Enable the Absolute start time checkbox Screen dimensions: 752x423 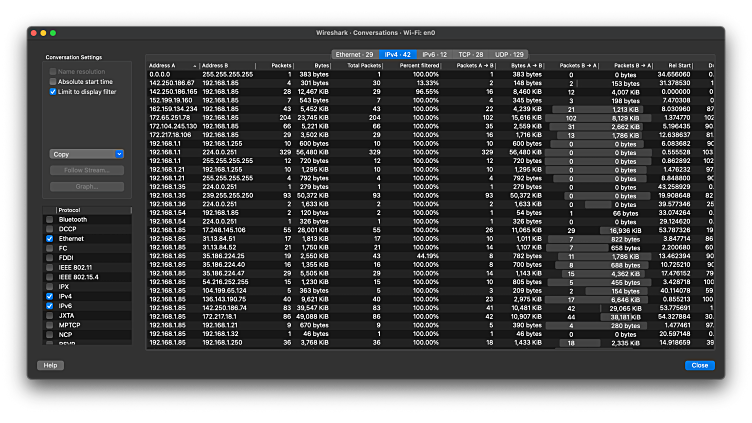click(53, 81)
